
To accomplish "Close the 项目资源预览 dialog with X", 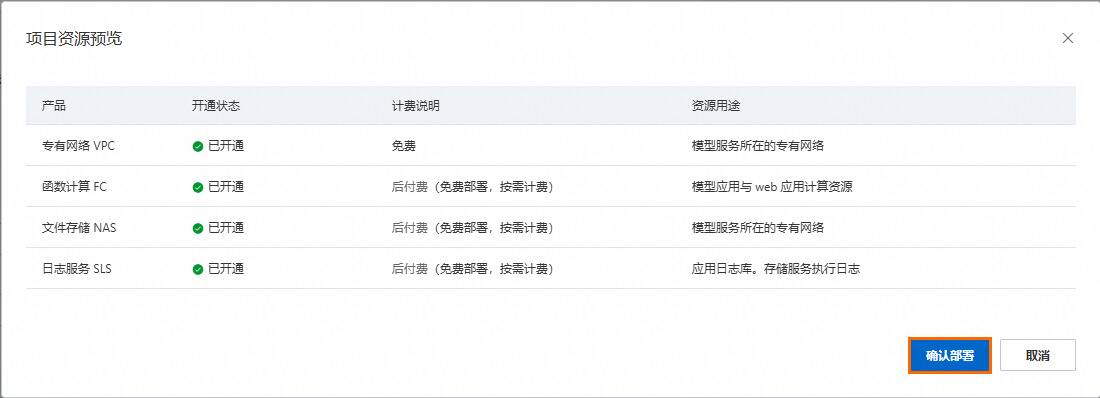I will [1068, 38].
